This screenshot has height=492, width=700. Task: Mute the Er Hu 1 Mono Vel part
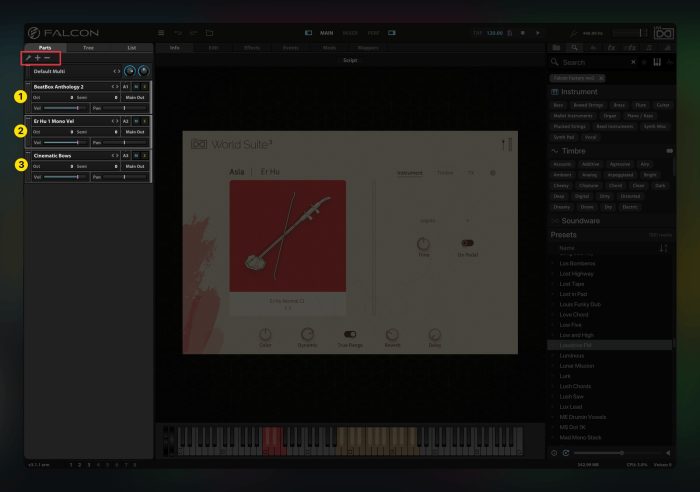click(136, 121)
